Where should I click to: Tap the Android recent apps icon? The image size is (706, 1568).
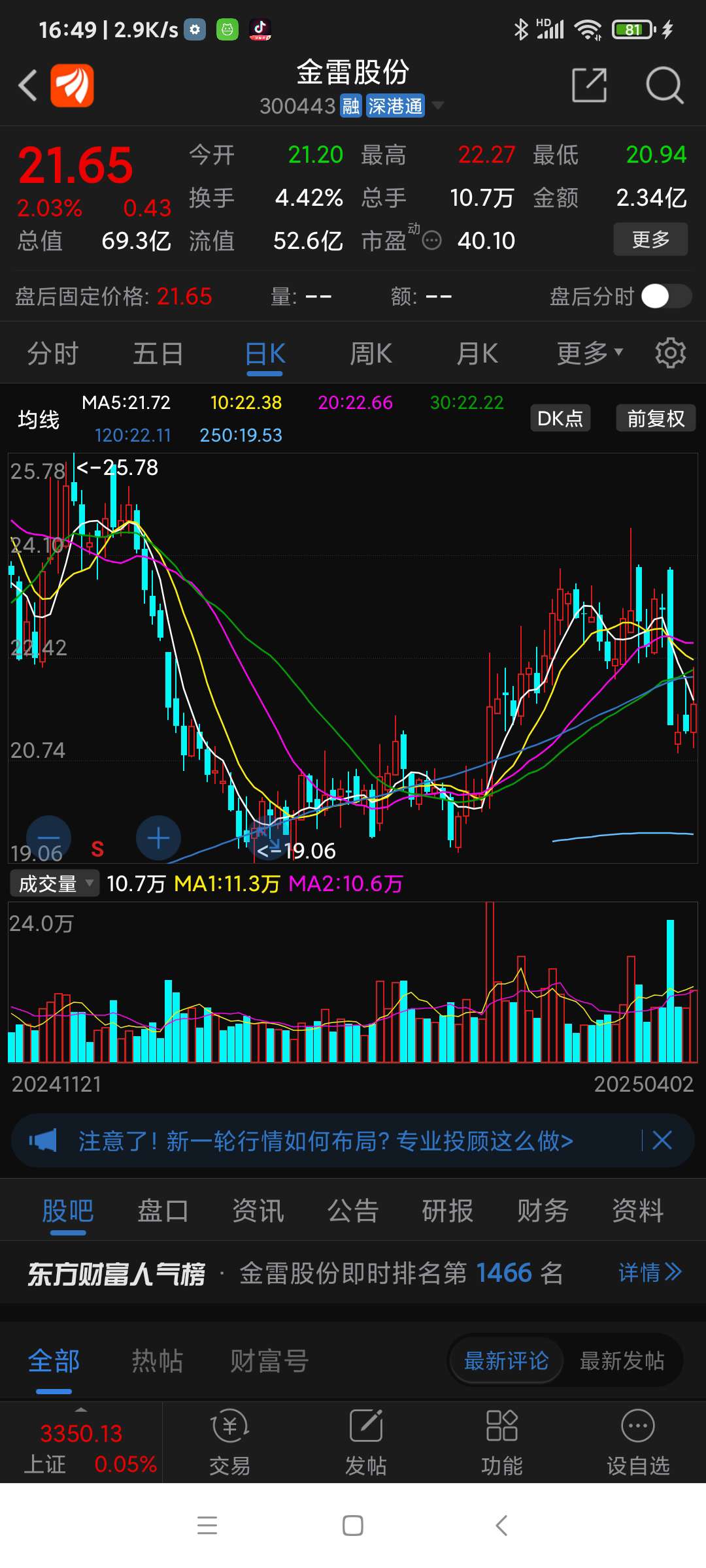coord(207,1526)
